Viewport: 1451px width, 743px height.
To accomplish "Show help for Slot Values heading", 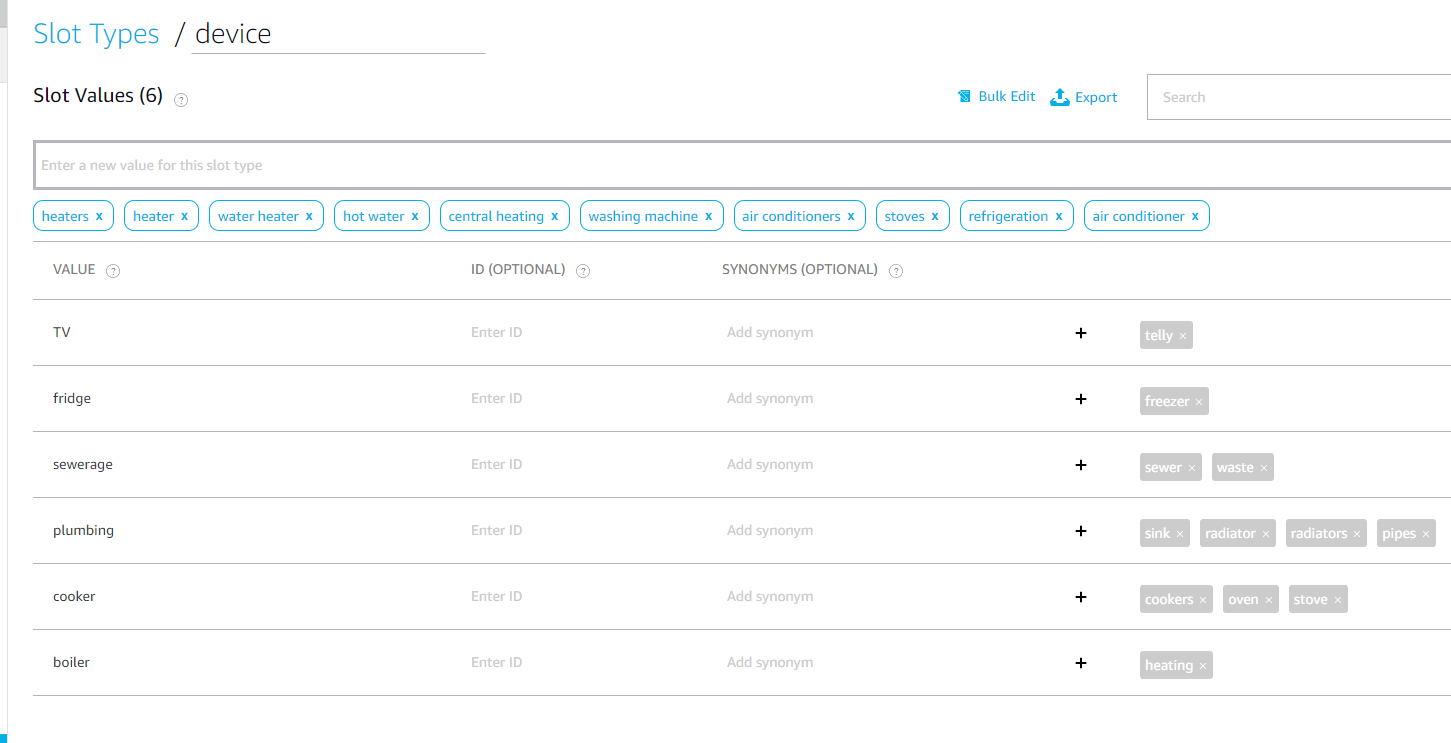I will (181, 99).
